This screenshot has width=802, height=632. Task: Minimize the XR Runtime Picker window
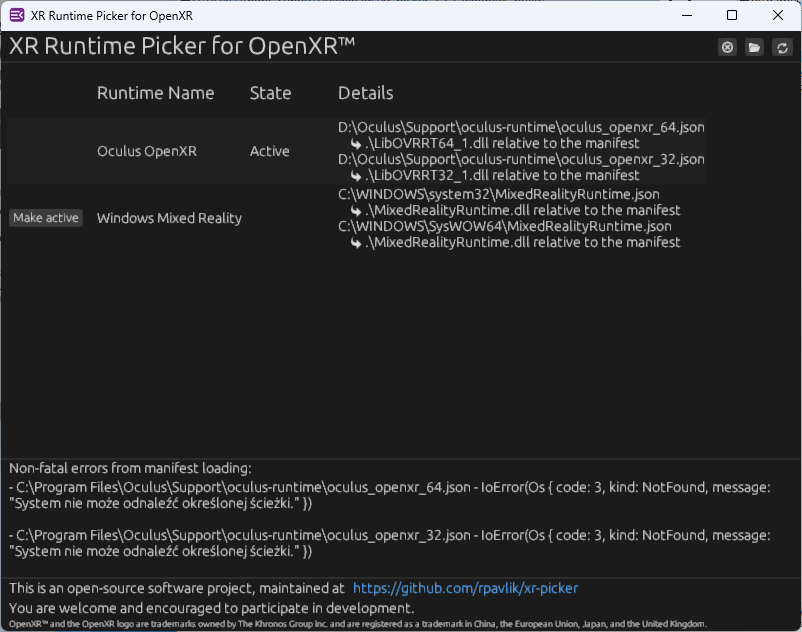click(x=687, y=15)
